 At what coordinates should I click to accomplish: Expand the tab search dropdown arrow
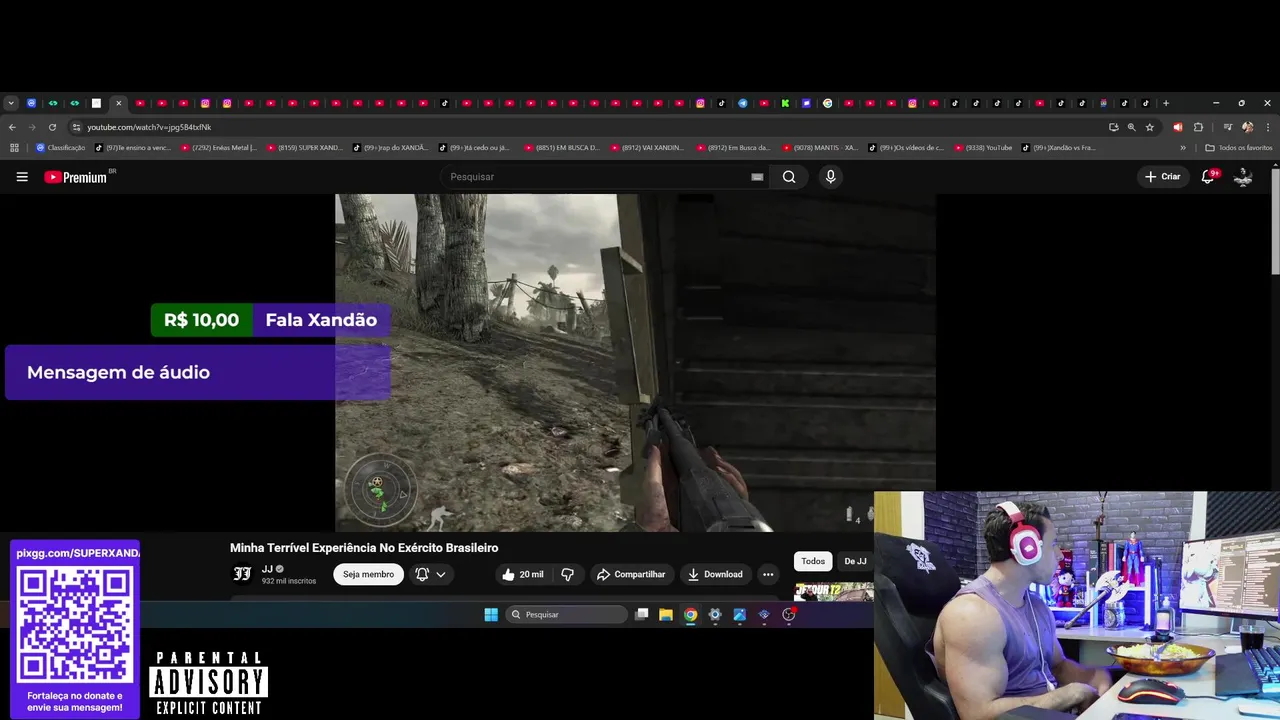tap(10, 103)
